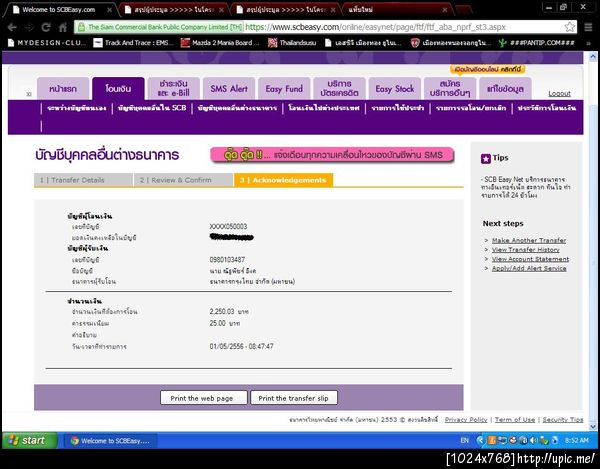The image size is (600, 469).
Task: Click amount 2,250.03 text
Action: coord(222,312)
